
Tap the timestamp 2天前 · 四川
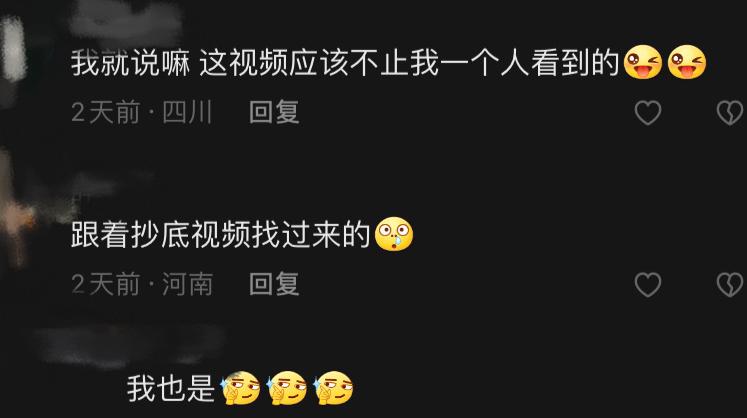[x=141, y=112]
